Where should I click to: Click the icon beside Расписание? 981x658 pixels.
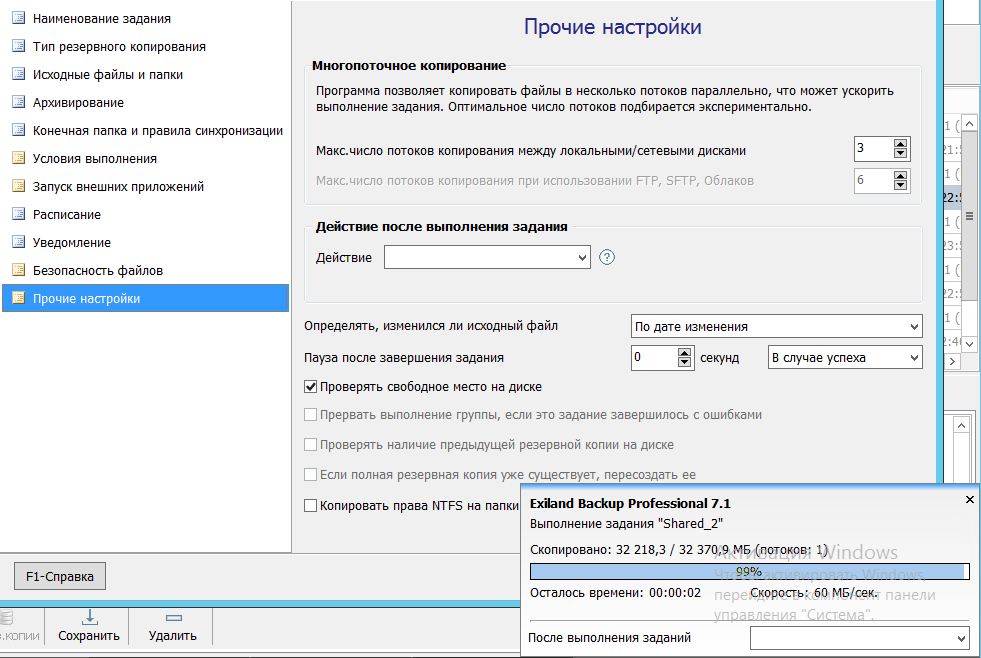point(18,214)
